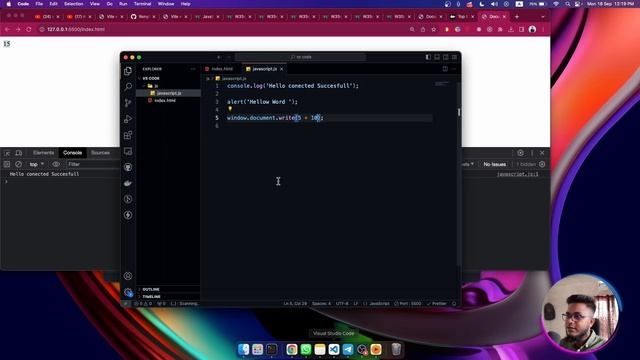Toggle the secondary sidebar layout icon in VS Code

click(446, 57)
